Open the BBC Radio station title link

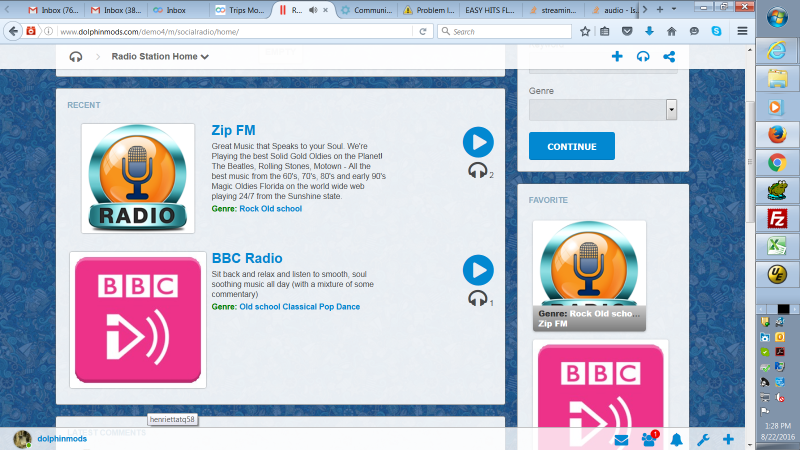[x=247, y=258]
